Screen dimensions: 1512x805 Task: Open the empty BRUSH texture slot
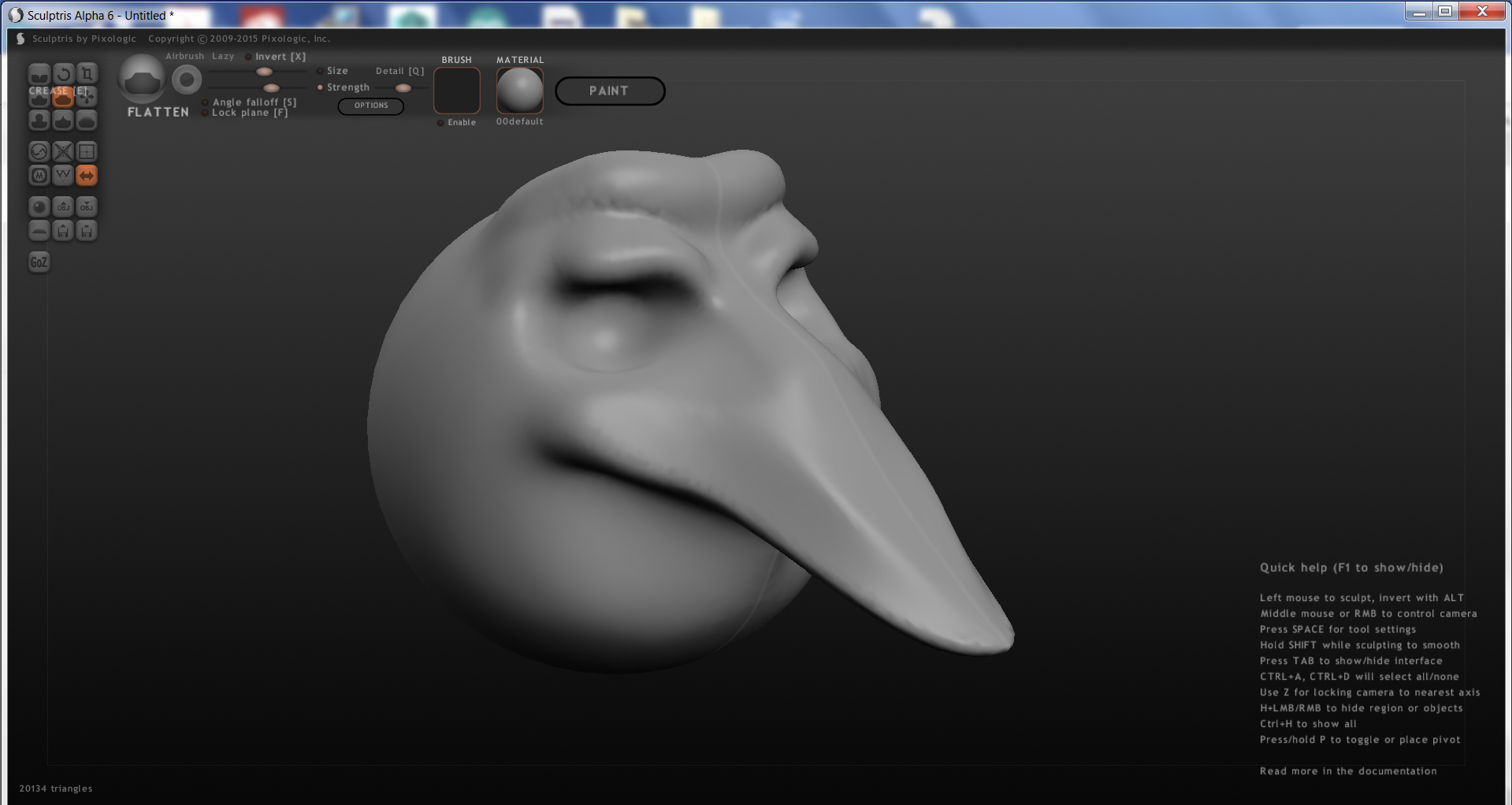tap(457, 91)
